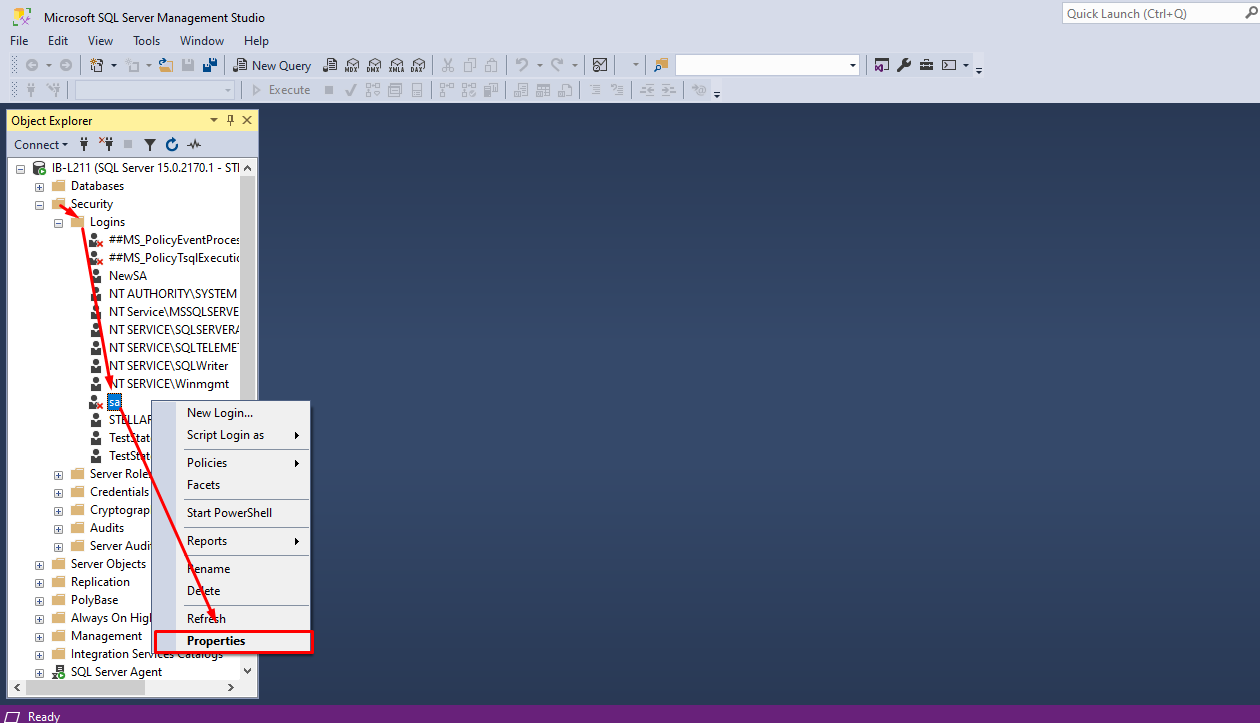Click the Activity Monitor toolbar icon
1260x723 pixels.
pos(600,65)
